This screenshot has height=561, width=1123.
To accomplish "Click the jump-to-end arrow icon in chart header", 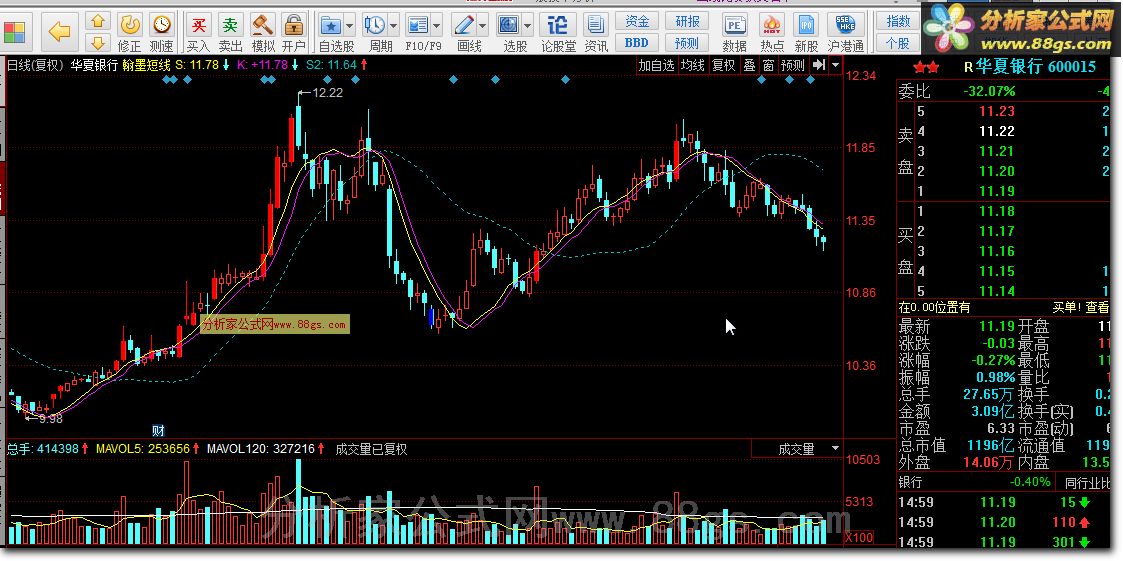I will click(819, 65).
